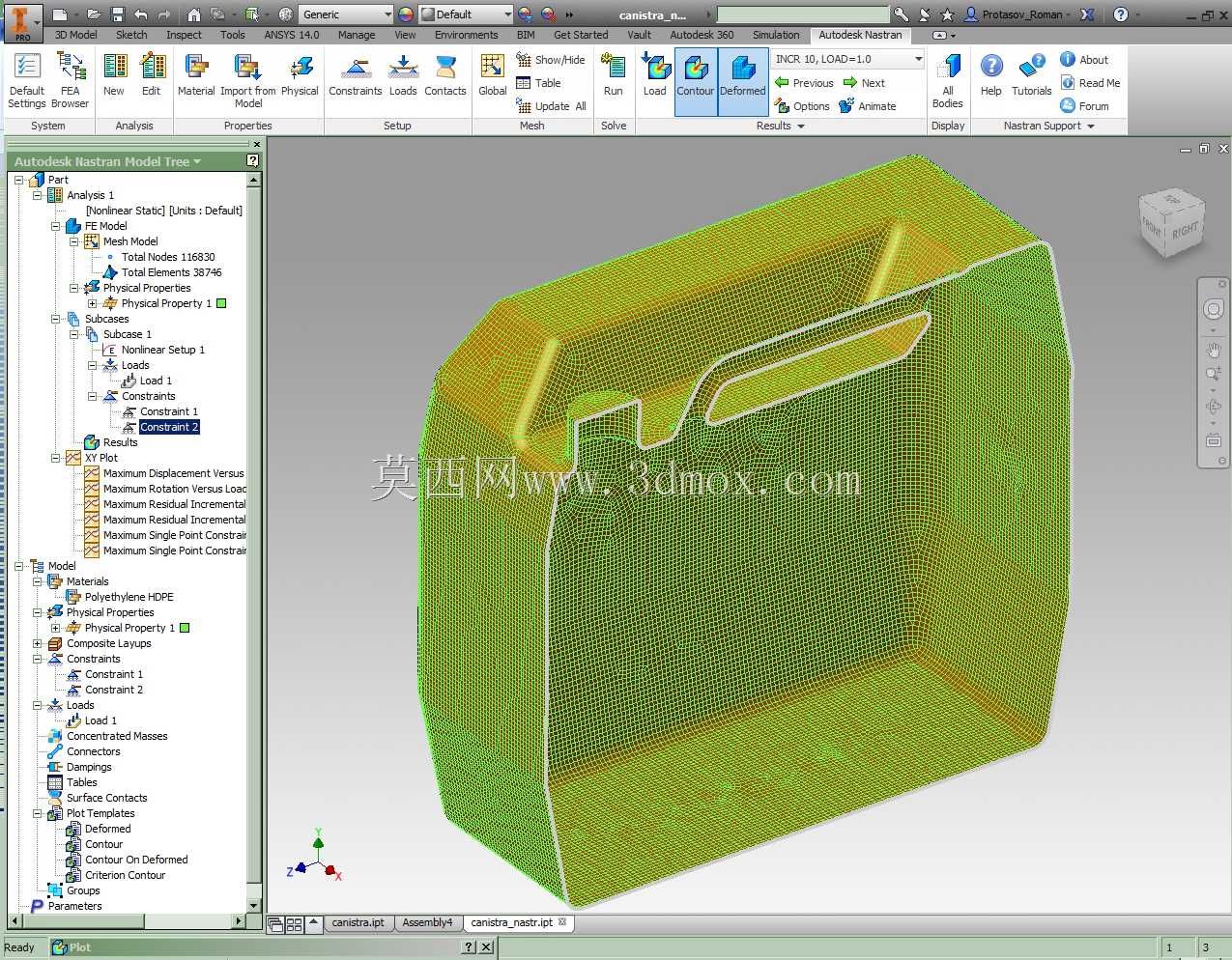Click Import from Model

248,80
